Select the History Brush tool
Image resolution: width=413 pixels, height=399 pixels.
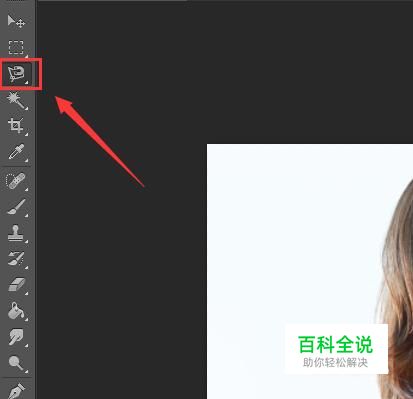click(x=16, y=259)
